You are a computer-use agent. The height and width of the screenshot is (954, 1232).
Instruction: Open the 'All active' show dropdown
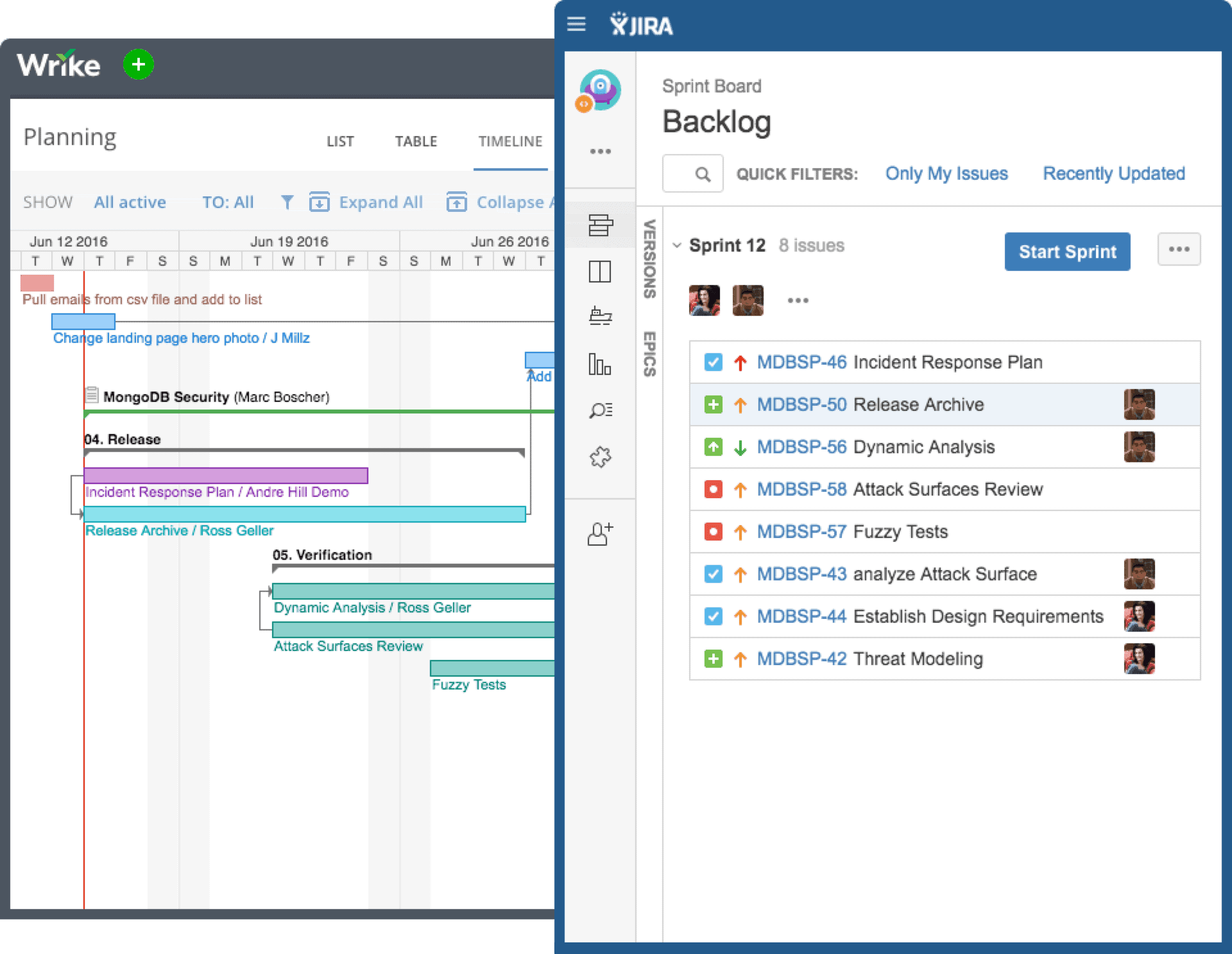[130, 202]
